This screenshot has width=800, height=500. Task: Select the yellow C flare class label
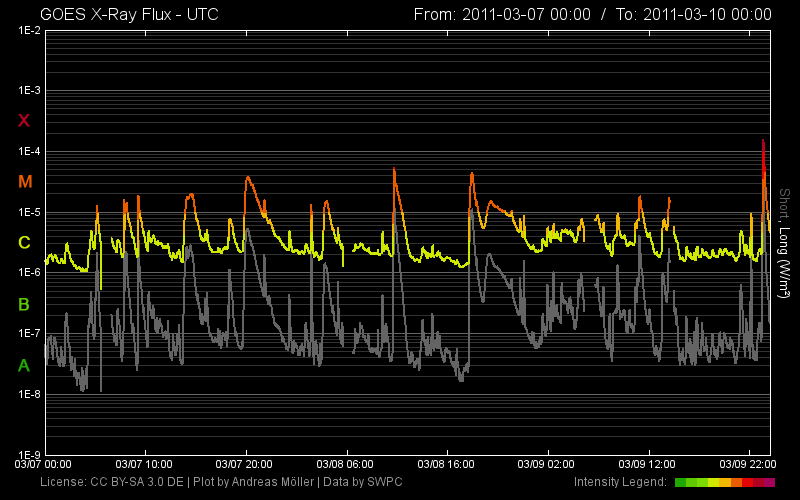25,243
